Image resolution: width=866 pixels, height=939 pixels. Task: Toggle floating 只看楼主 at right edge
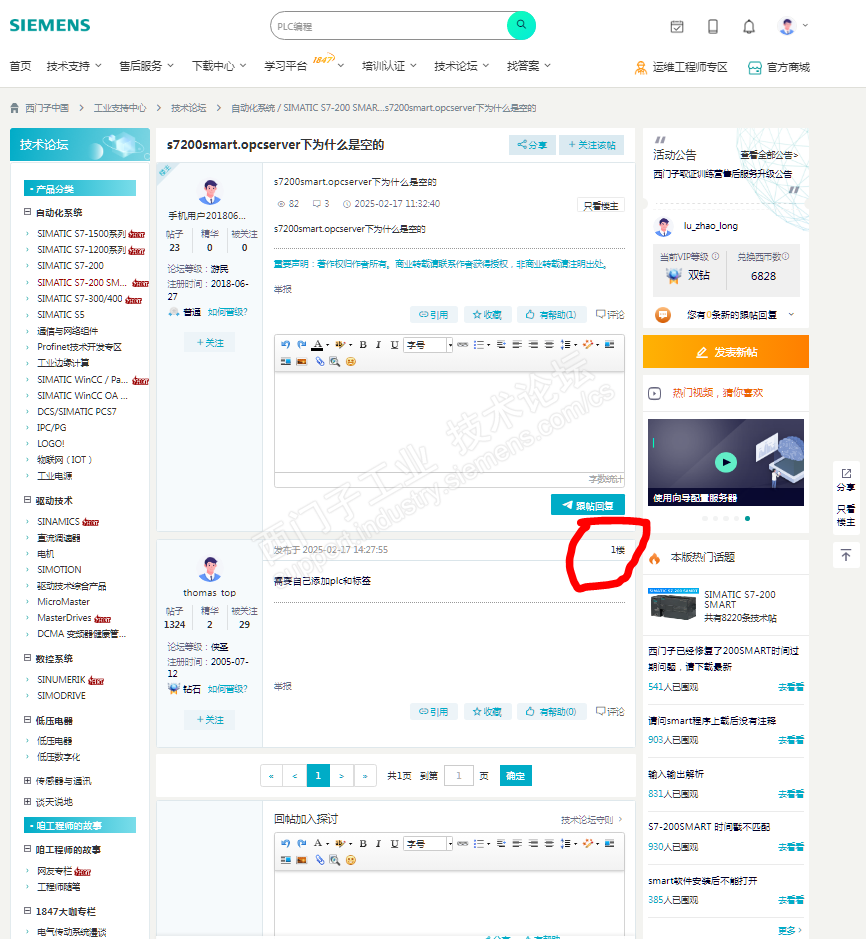[x=846, y=515]
